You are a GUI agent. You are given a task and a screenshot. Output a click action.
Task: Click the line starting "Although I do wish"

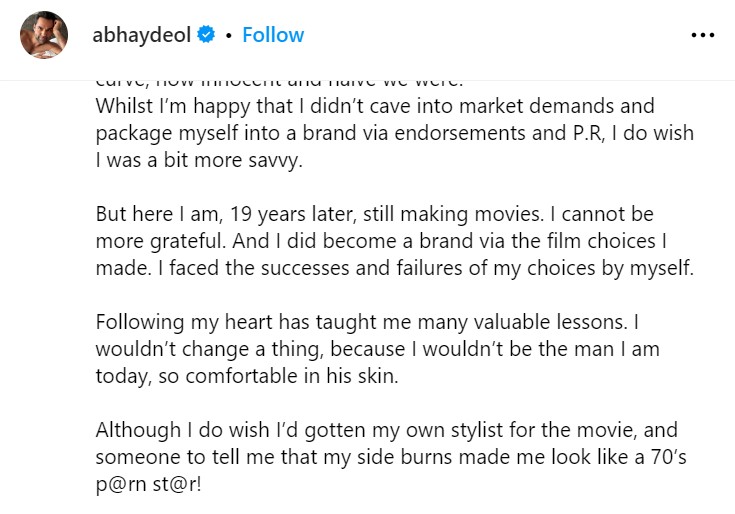pos(386,430)
